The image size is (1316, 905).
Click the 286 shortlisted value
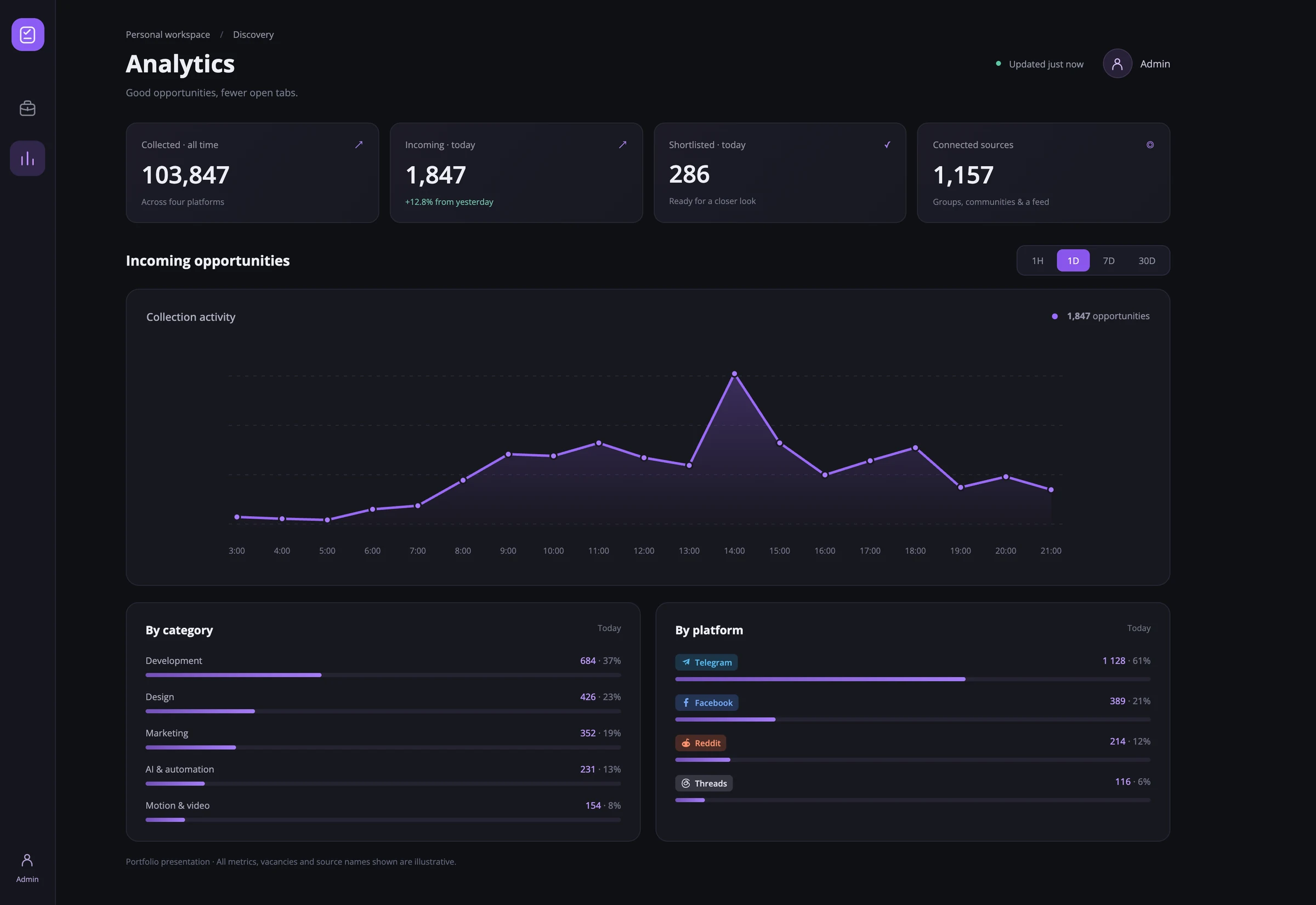[x=689, y=174]
